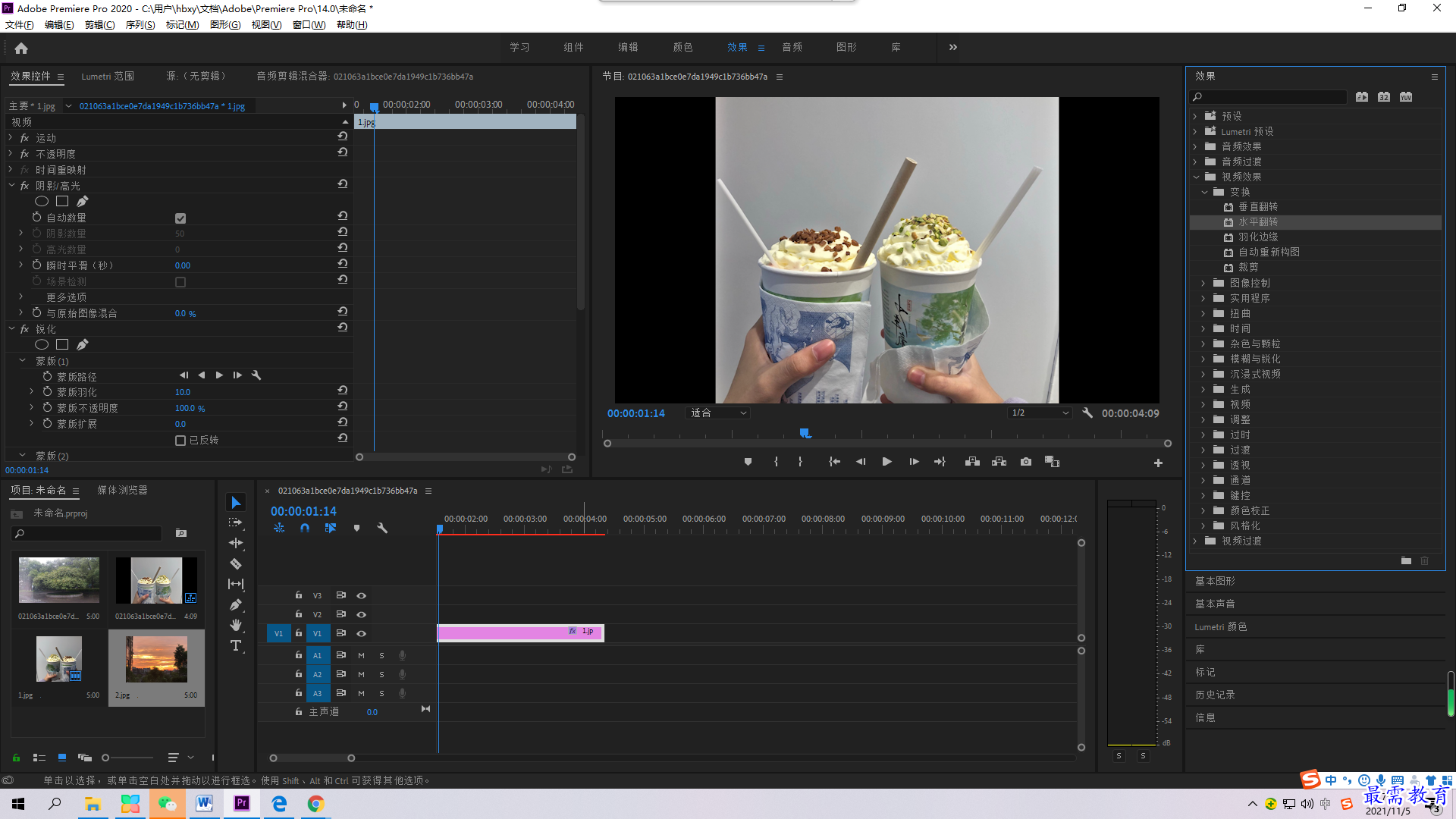Mute audio track A1
The image size is (1456, 819).
click(361, 656)
